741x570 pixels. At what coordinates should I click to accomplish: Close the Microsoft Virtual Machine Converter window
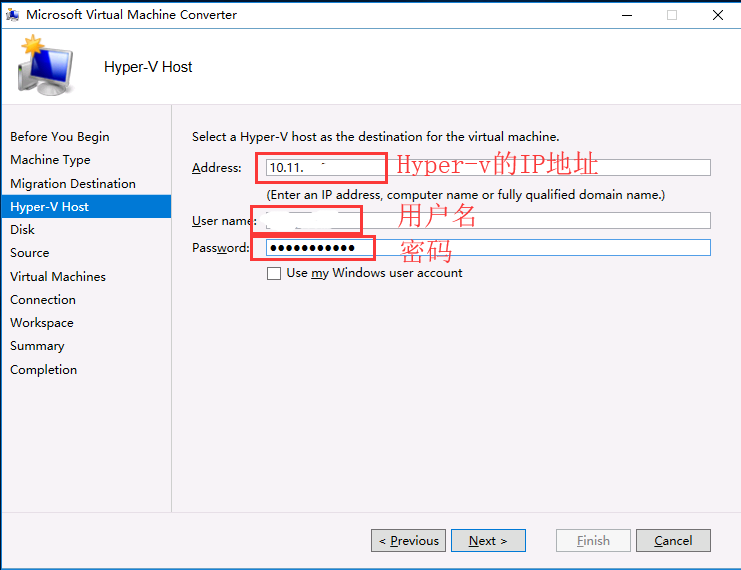(x=718, y=15)
